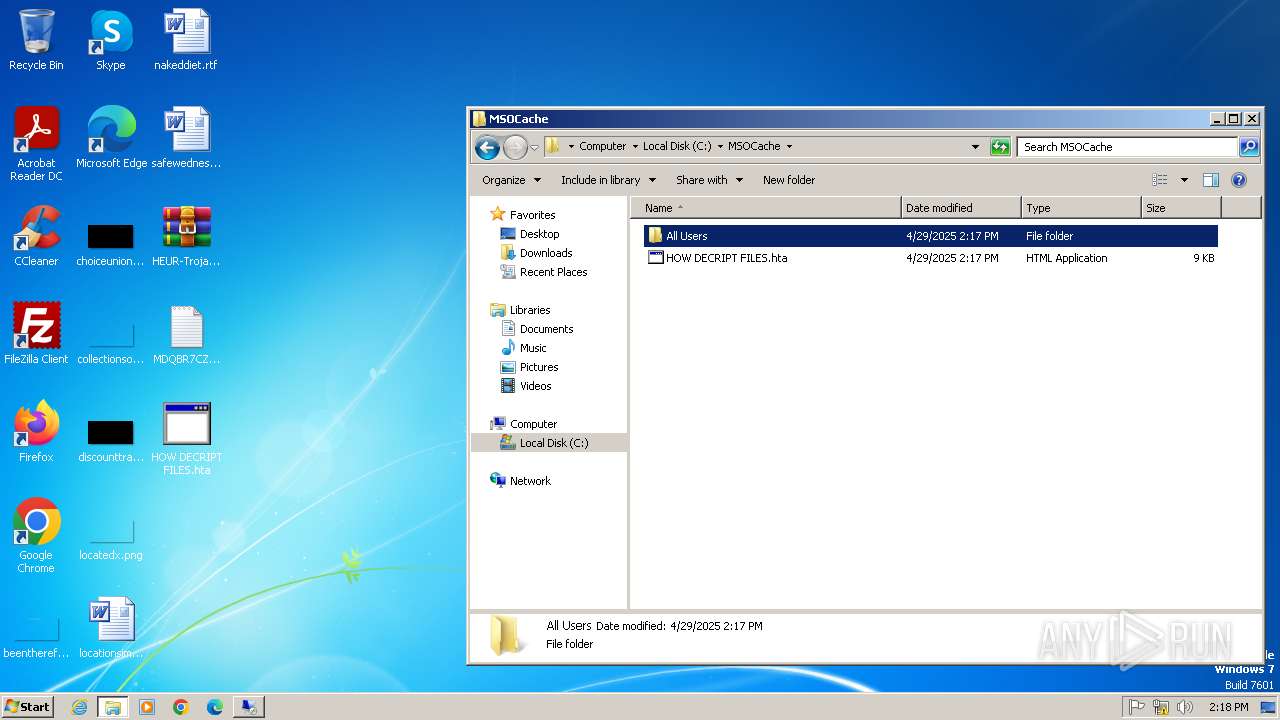This screenshot has height=720, width=1280.
Task: Launch FileZilla Client shortcut
Action: 36,334
